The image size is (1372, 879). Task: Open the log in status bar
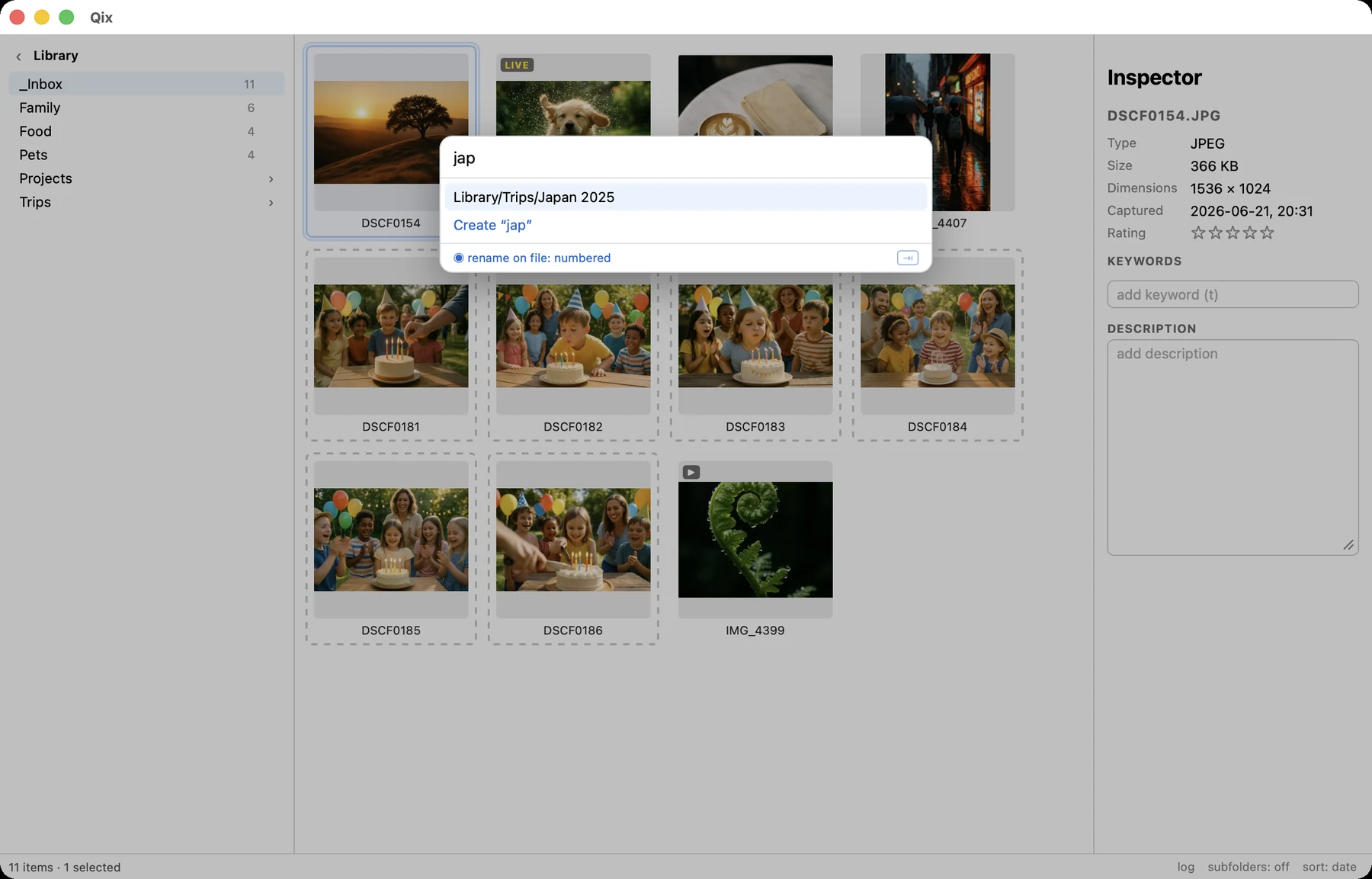tap(1185, 867)
